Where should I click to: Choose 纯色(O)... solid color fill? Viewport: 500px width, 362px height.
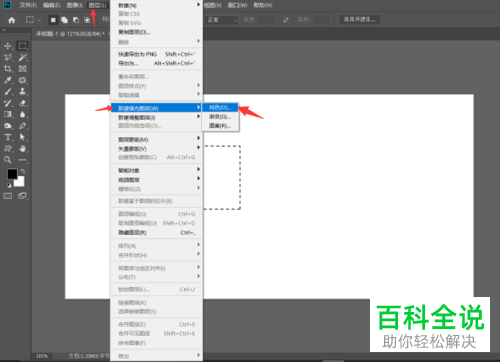[220, 107]
